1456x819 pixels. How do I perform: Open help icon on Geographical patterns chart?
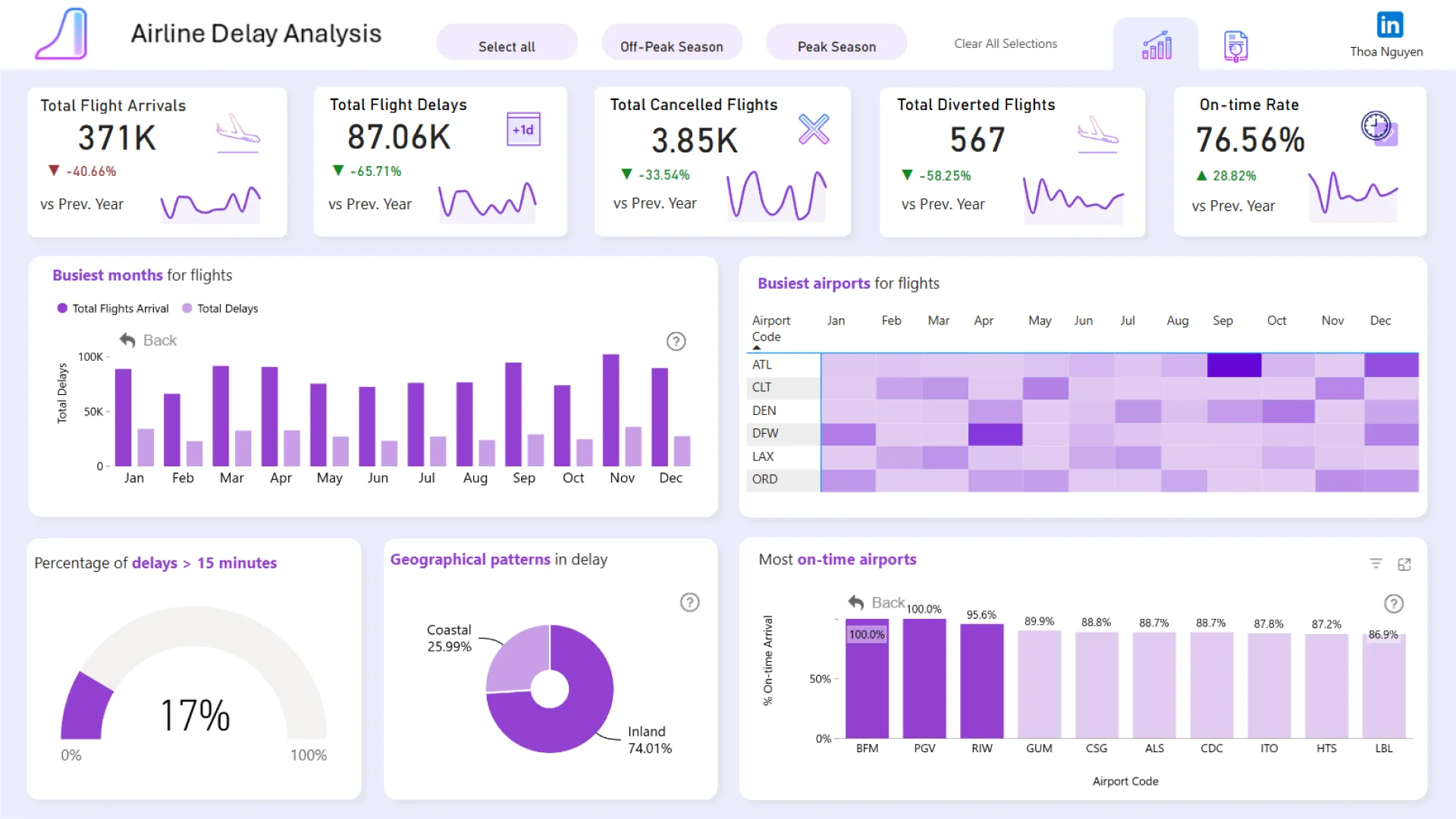[x=689, y=602]
